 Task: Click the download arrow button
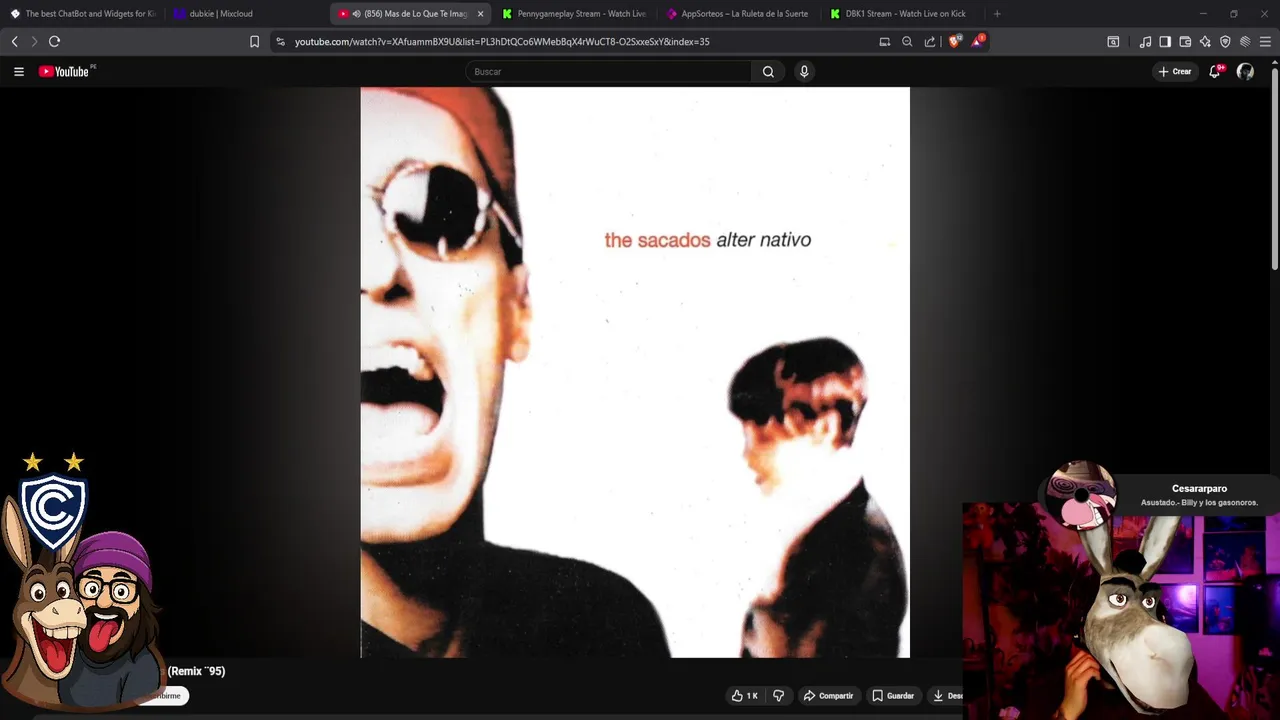(945, 695)
